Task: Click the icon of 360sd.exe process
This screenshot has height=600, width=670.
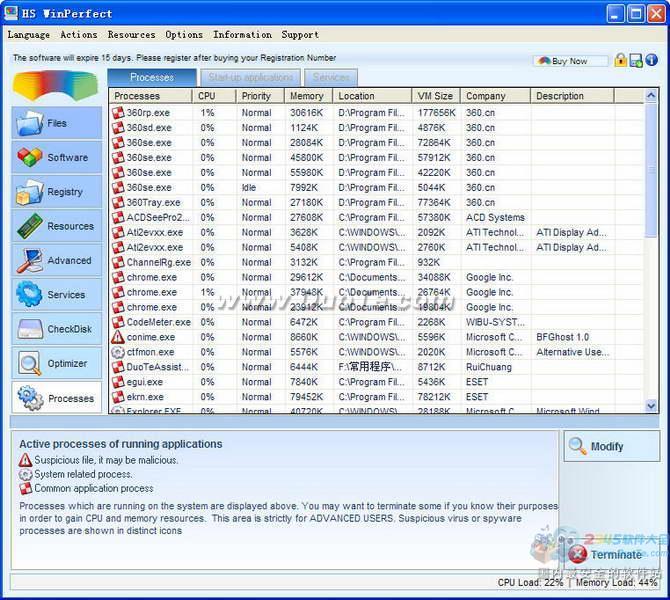Action: click(118, 127)
